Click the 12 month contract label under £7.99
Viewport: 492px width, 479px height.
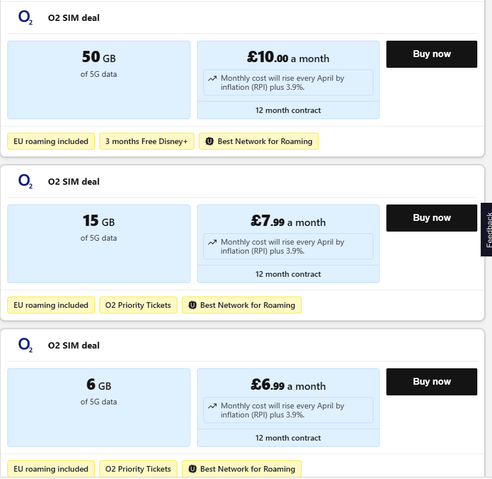click(x=288, y=274)
